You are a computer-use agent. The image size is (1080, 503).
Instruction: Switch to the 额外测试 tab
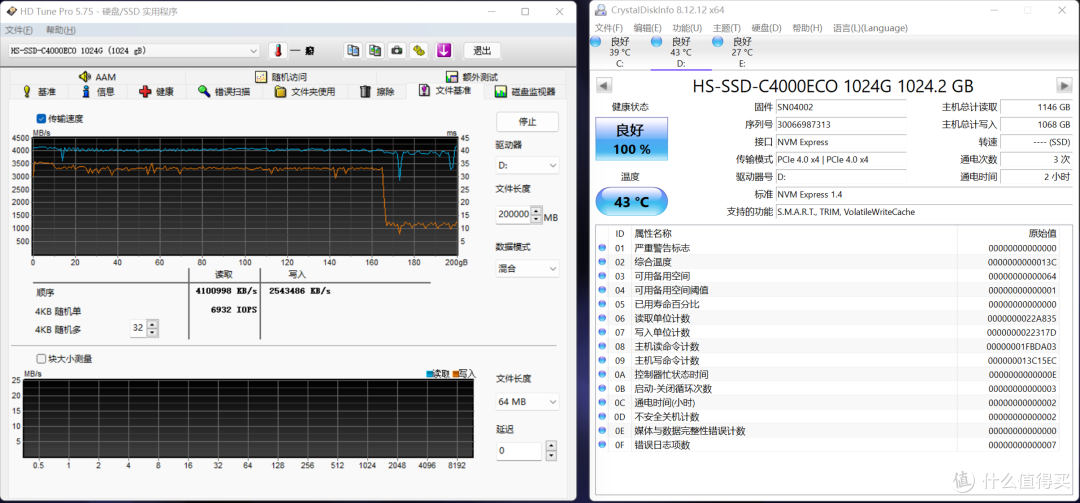pyautogui.click(x=471, y=76)
